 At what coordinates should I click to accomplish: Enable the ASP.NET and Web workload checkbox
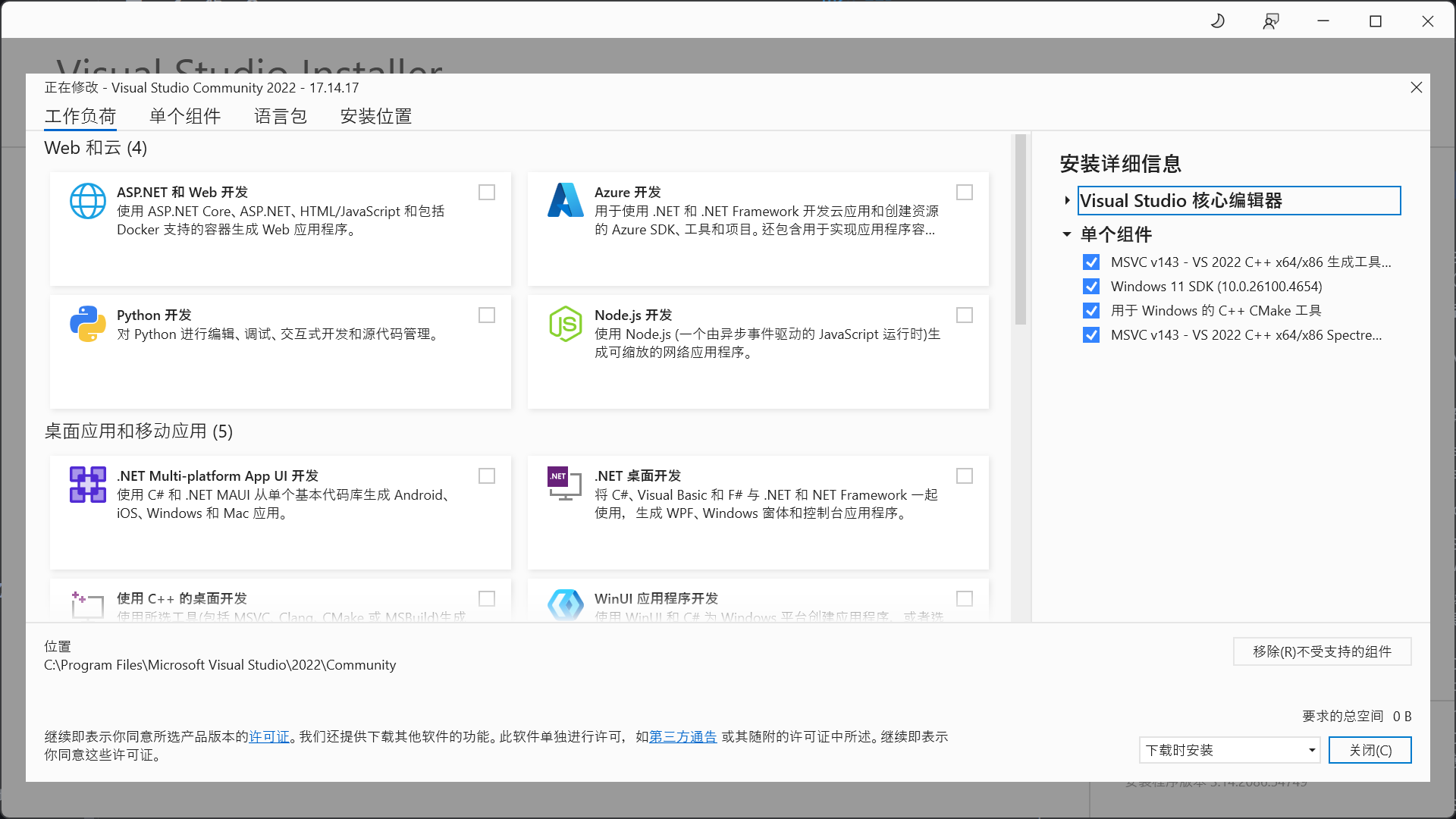click(487, 193)
